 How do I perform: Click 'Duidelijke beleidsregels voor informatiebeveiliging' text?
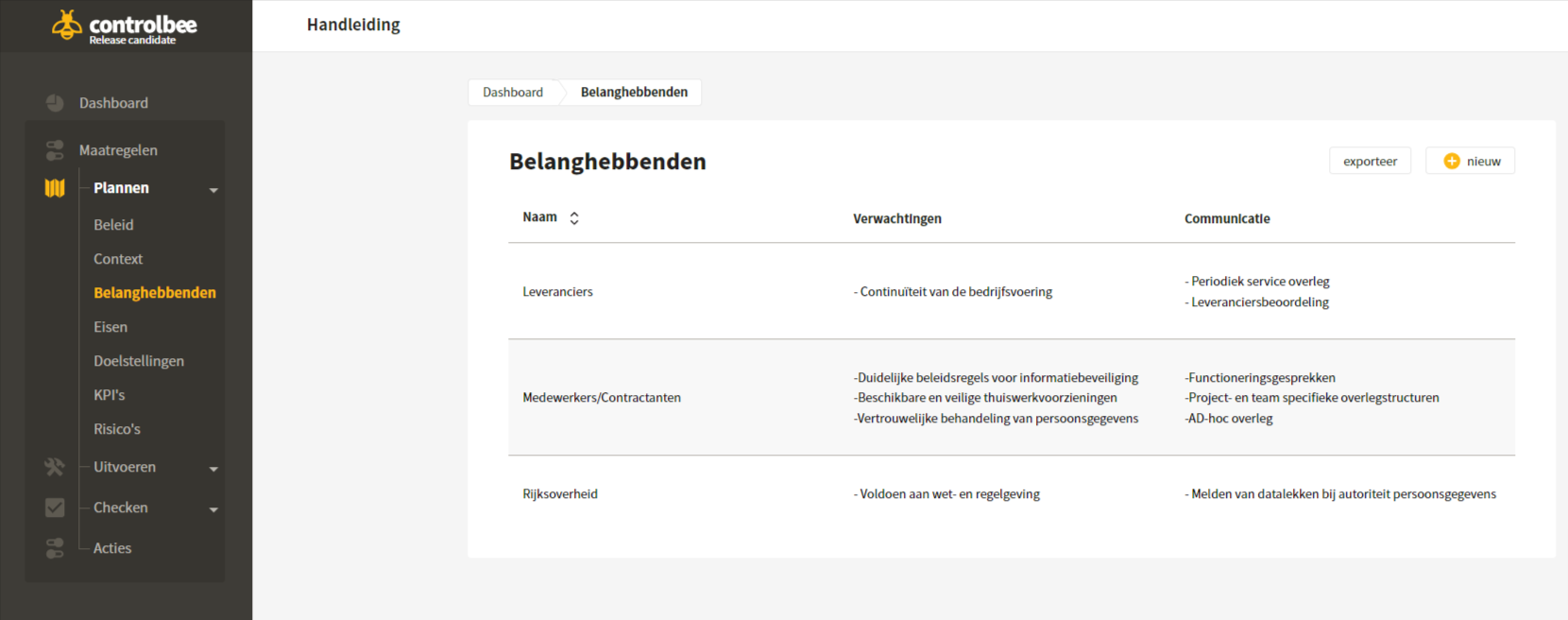pos(997,378)
